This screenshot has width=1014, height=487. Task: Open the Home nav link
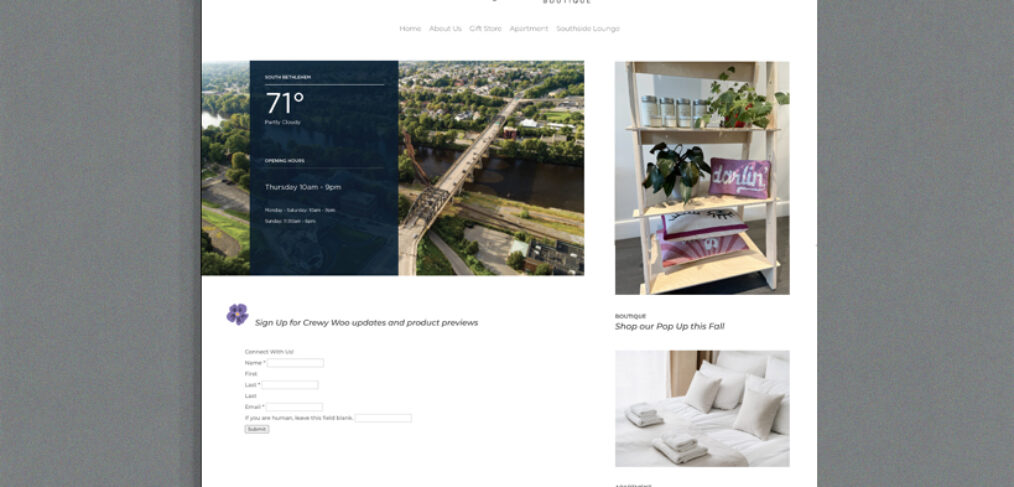410,28
